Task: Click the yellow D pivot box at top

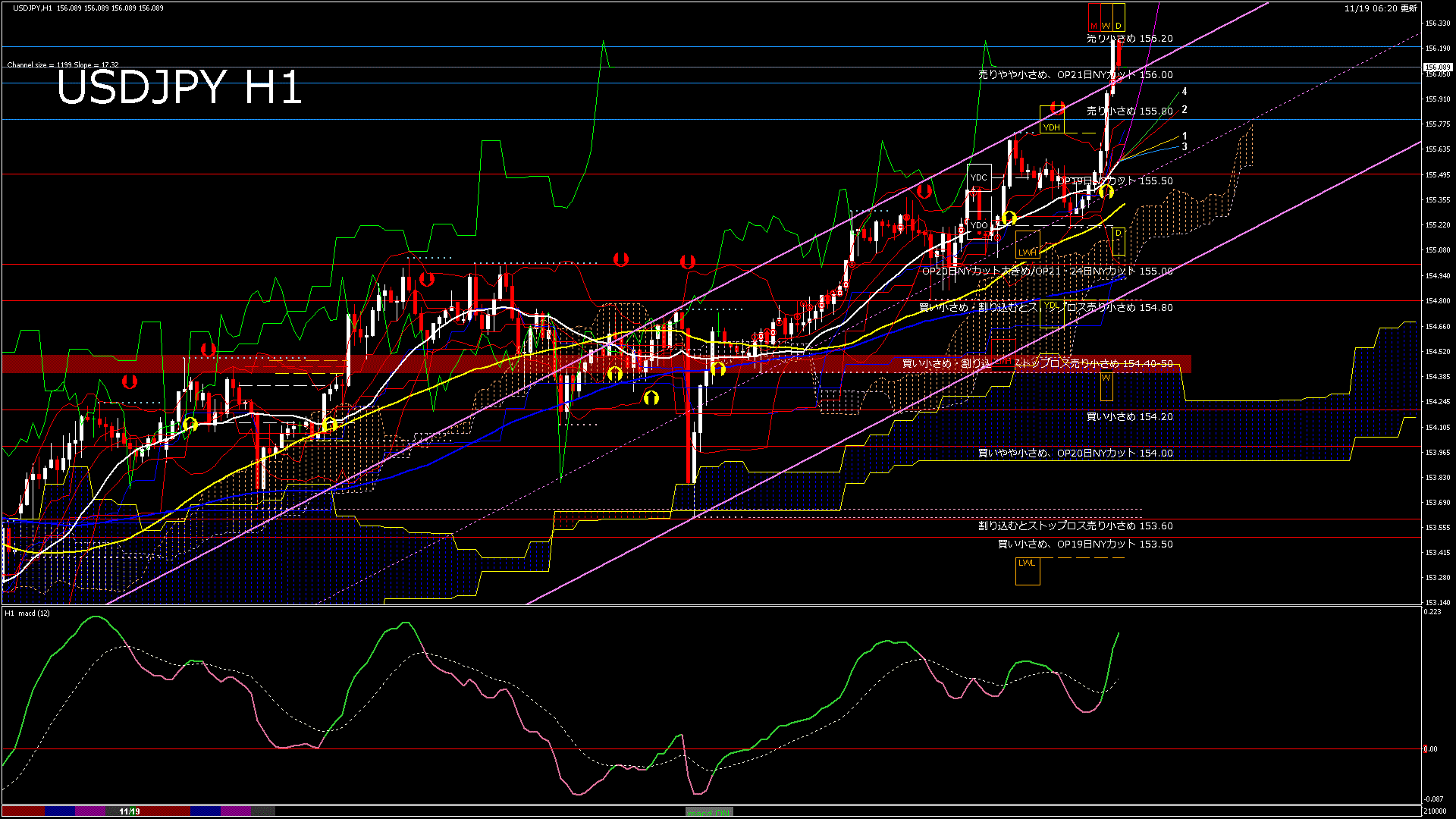Action: pos(1119,17)
